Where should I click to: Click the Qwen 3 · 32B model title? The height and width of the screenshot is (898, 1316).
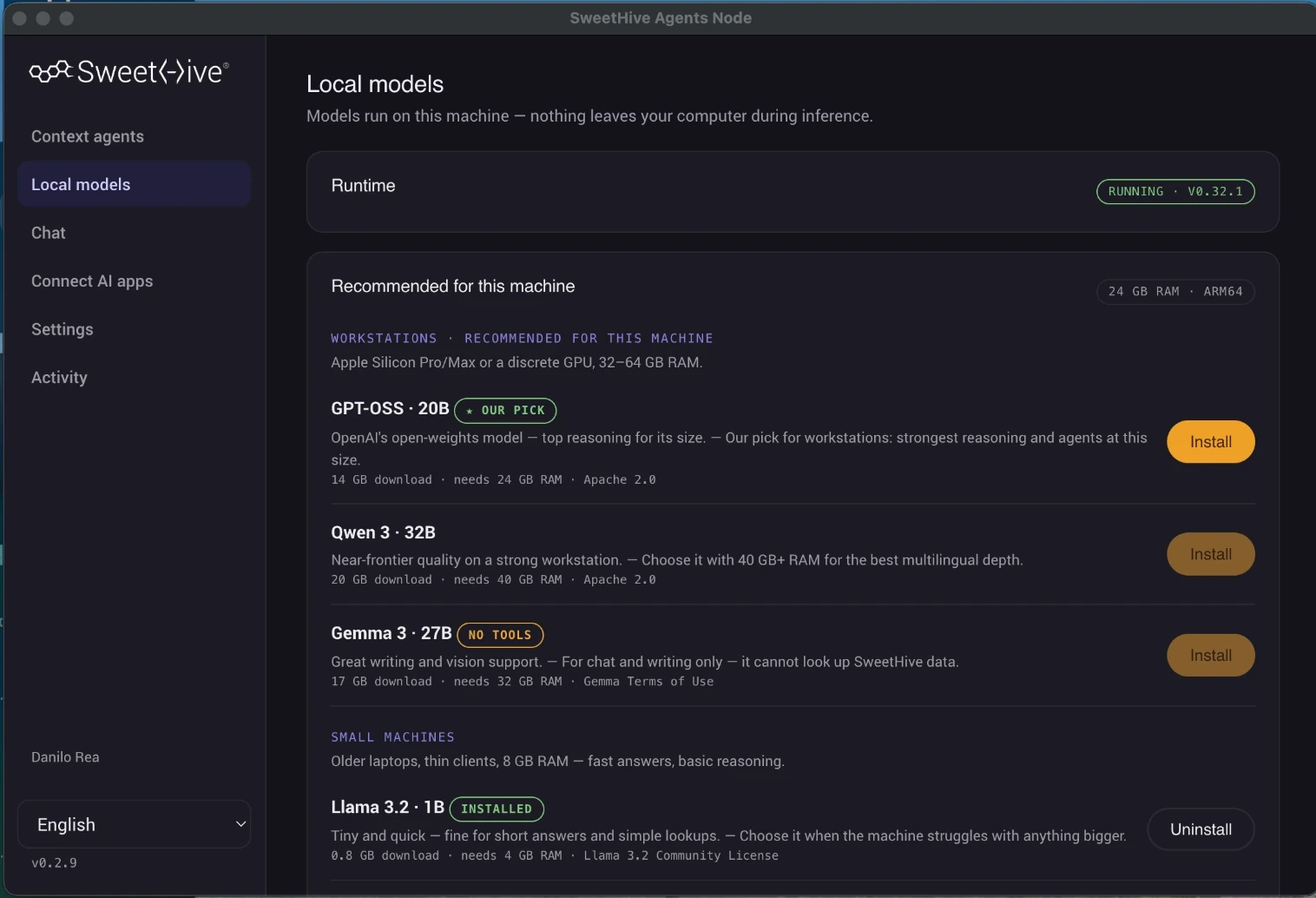click(x=383, y=532)
